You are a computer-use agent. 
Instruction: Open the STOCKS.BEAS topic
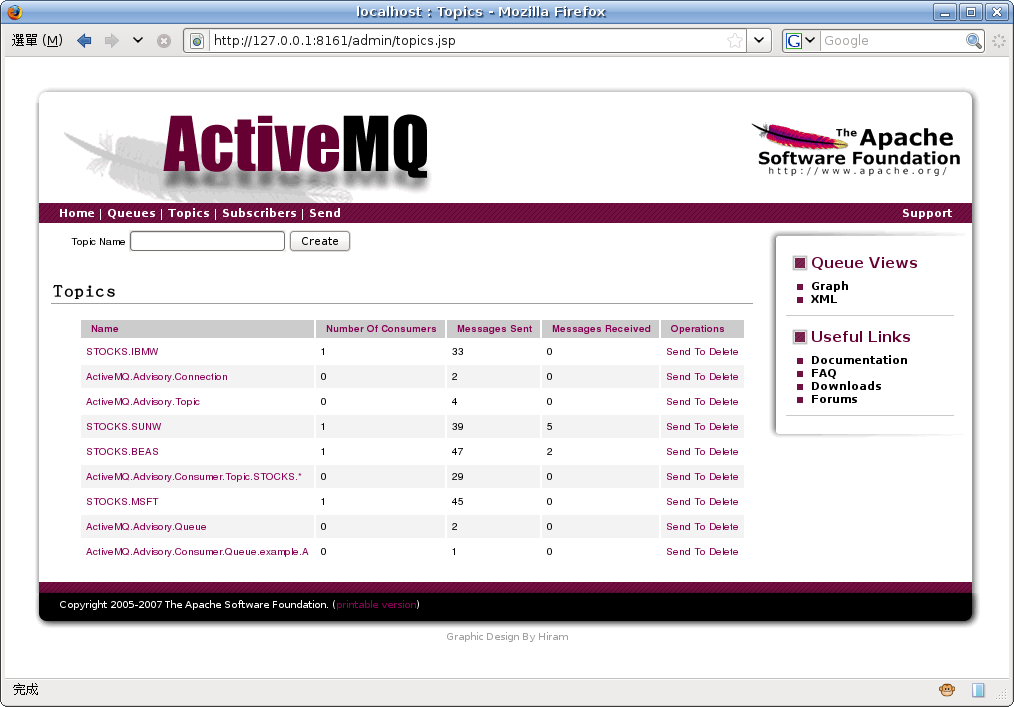[x=122, y=451]
